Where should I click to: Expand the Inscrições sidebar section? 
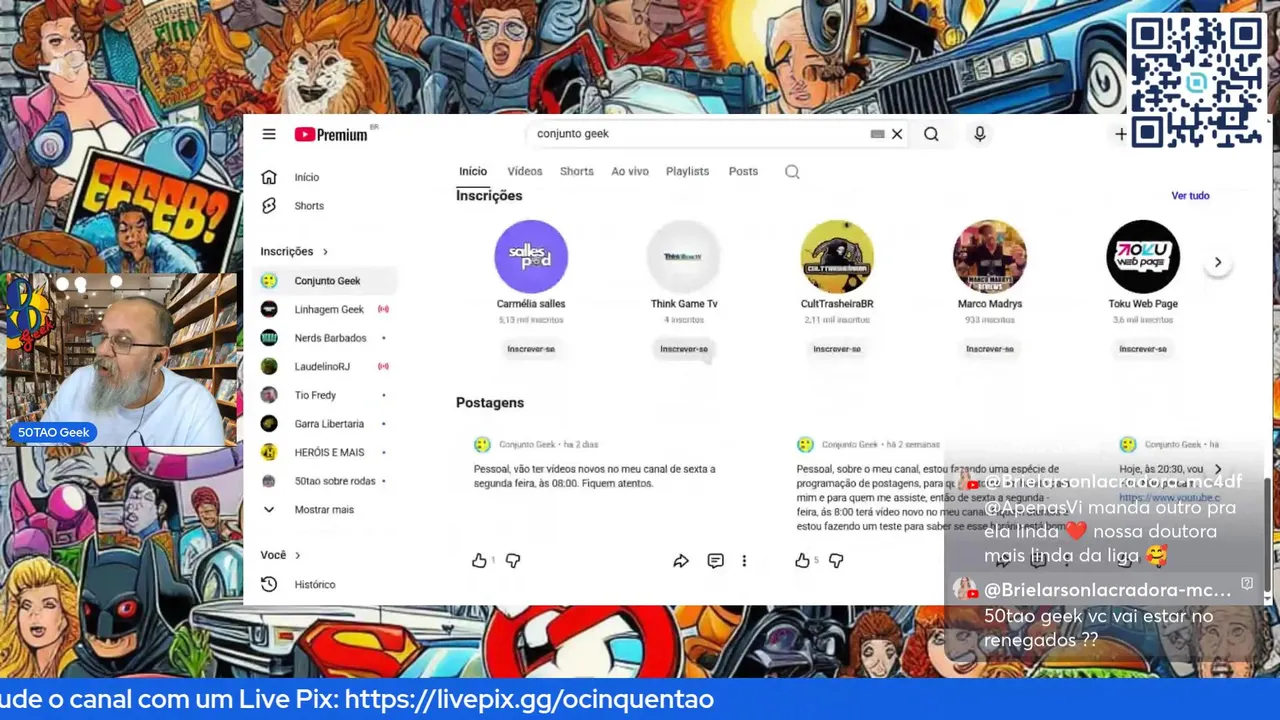click(294, 251)
